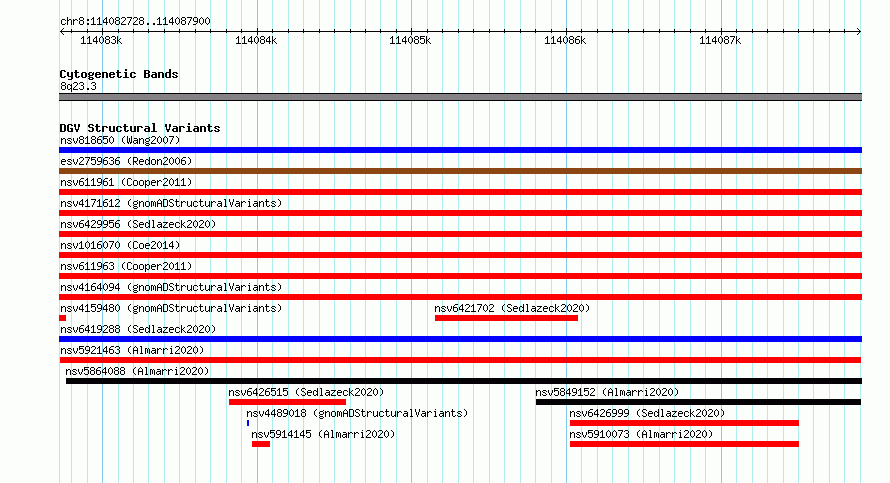Click the nsv5910073 (Almarri2020) label text

[641, 434]
